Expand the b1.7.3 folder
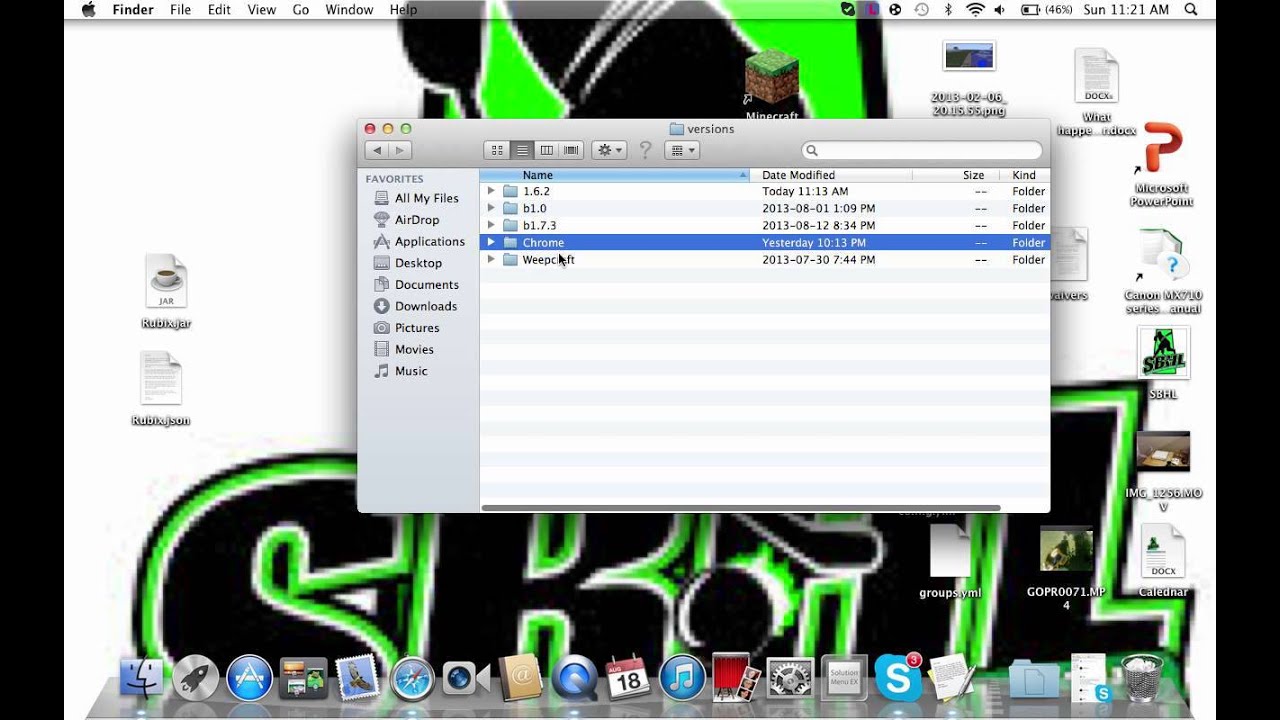The image size is (1280, 720). [491, 225]
